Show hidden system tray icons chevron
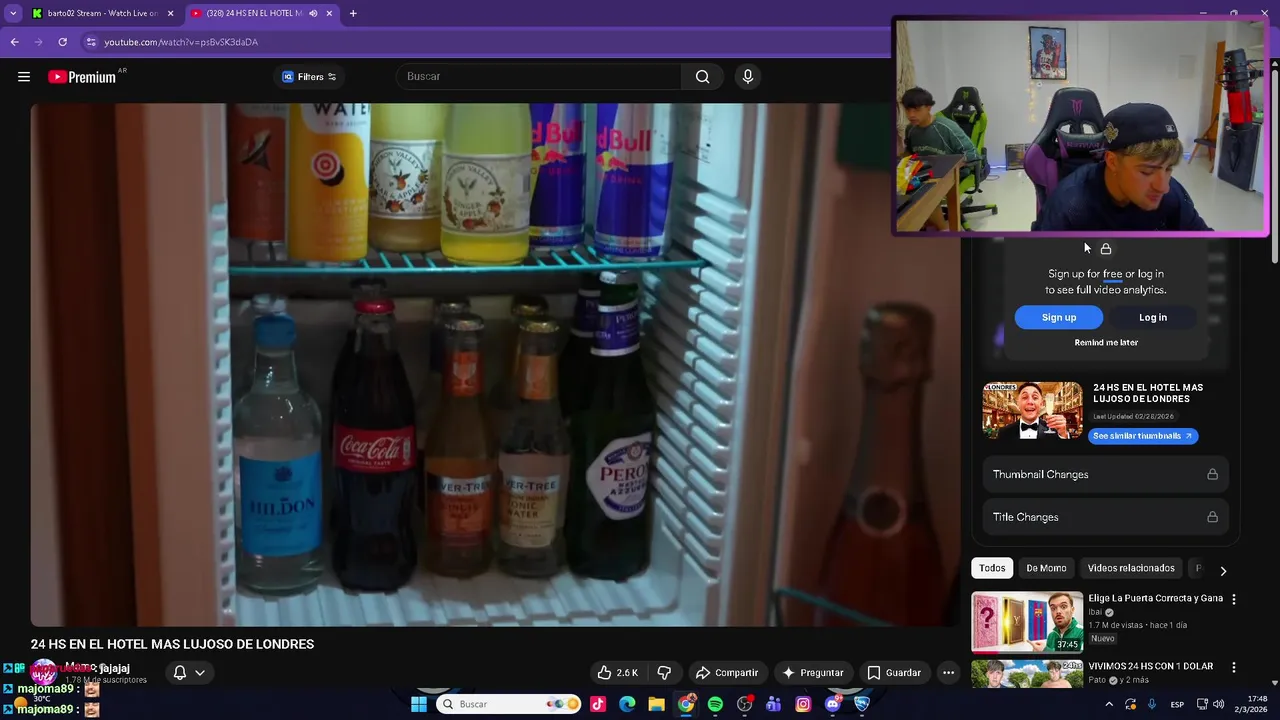Image resolution: width=1280 pixels, height=720 pixels. [x=1108, y=704]
